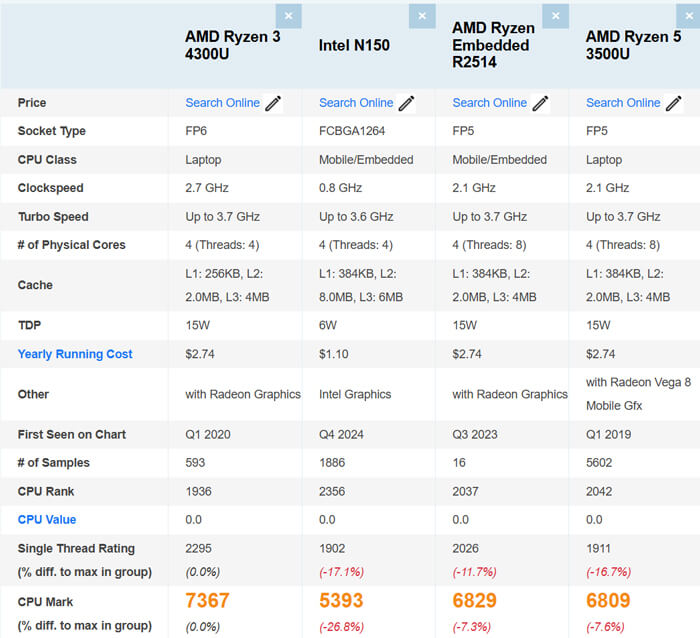700x638 pixels.
Task: Select Intel N150 header name
Action: pyautogui.click(x=354, y=45)
